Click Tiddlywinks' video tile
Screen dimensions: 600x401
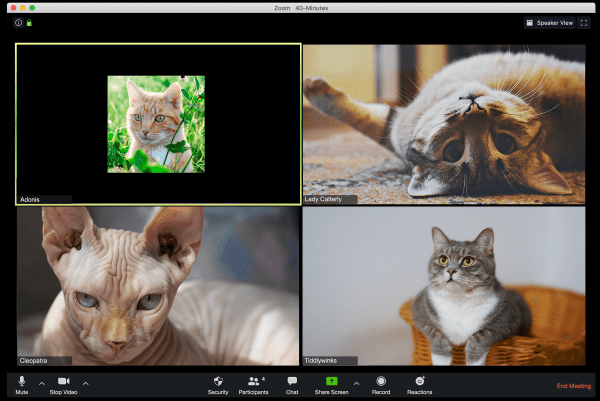click(443, 286)
